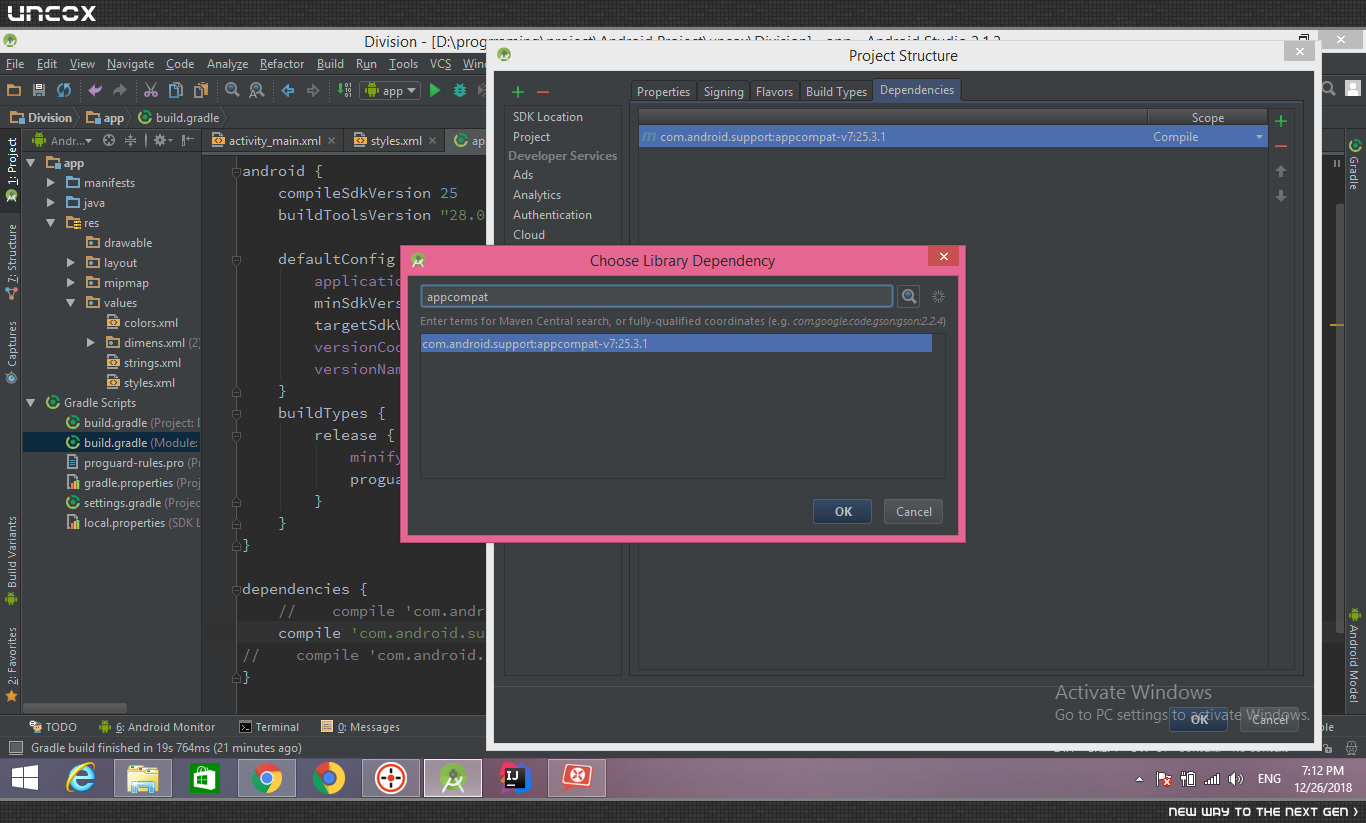
Task: Open the Analyze menu
Action: (227, 64)
